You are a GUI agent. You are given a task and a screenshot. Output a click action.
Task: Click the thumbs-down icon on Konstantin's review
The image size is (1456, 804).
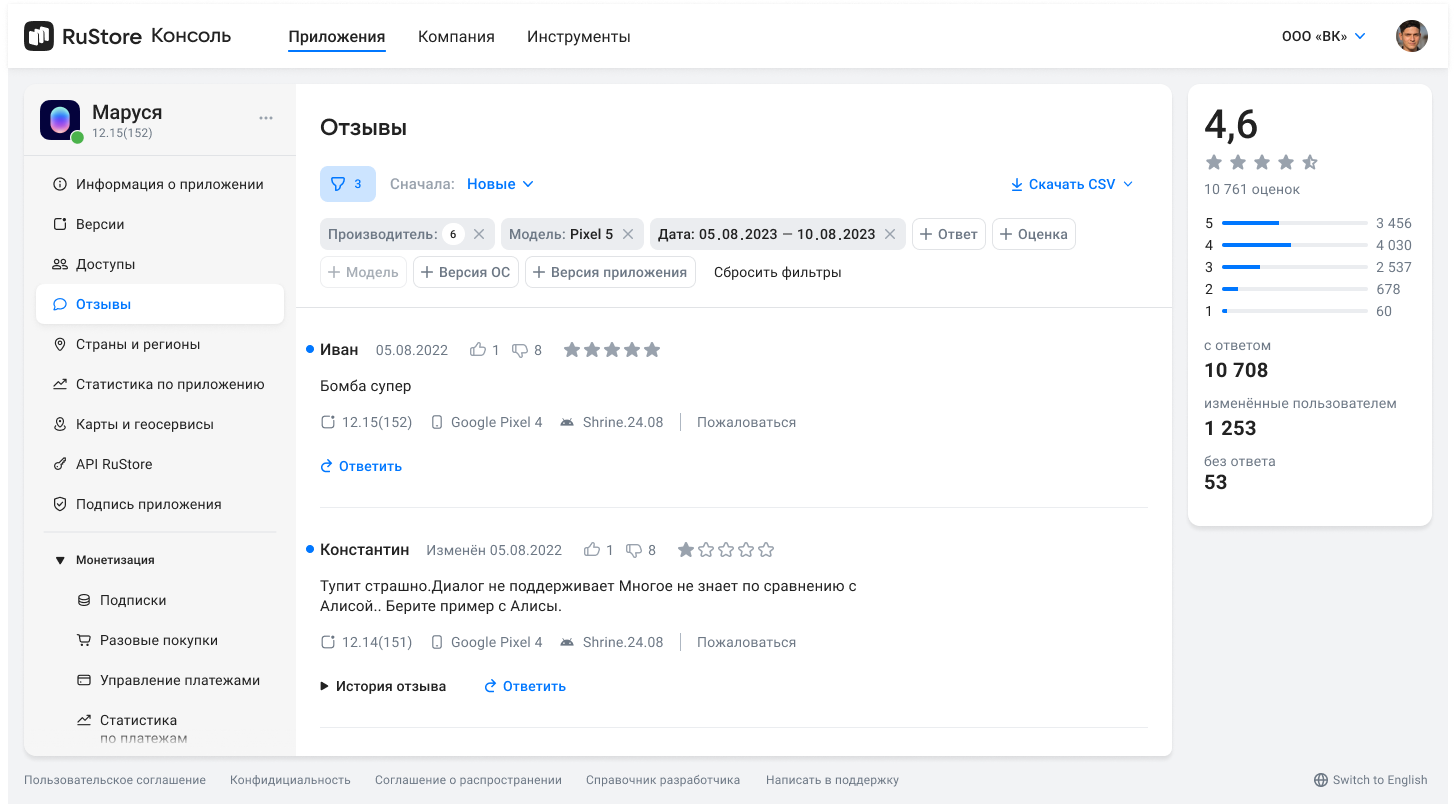(x=634, y=550)
